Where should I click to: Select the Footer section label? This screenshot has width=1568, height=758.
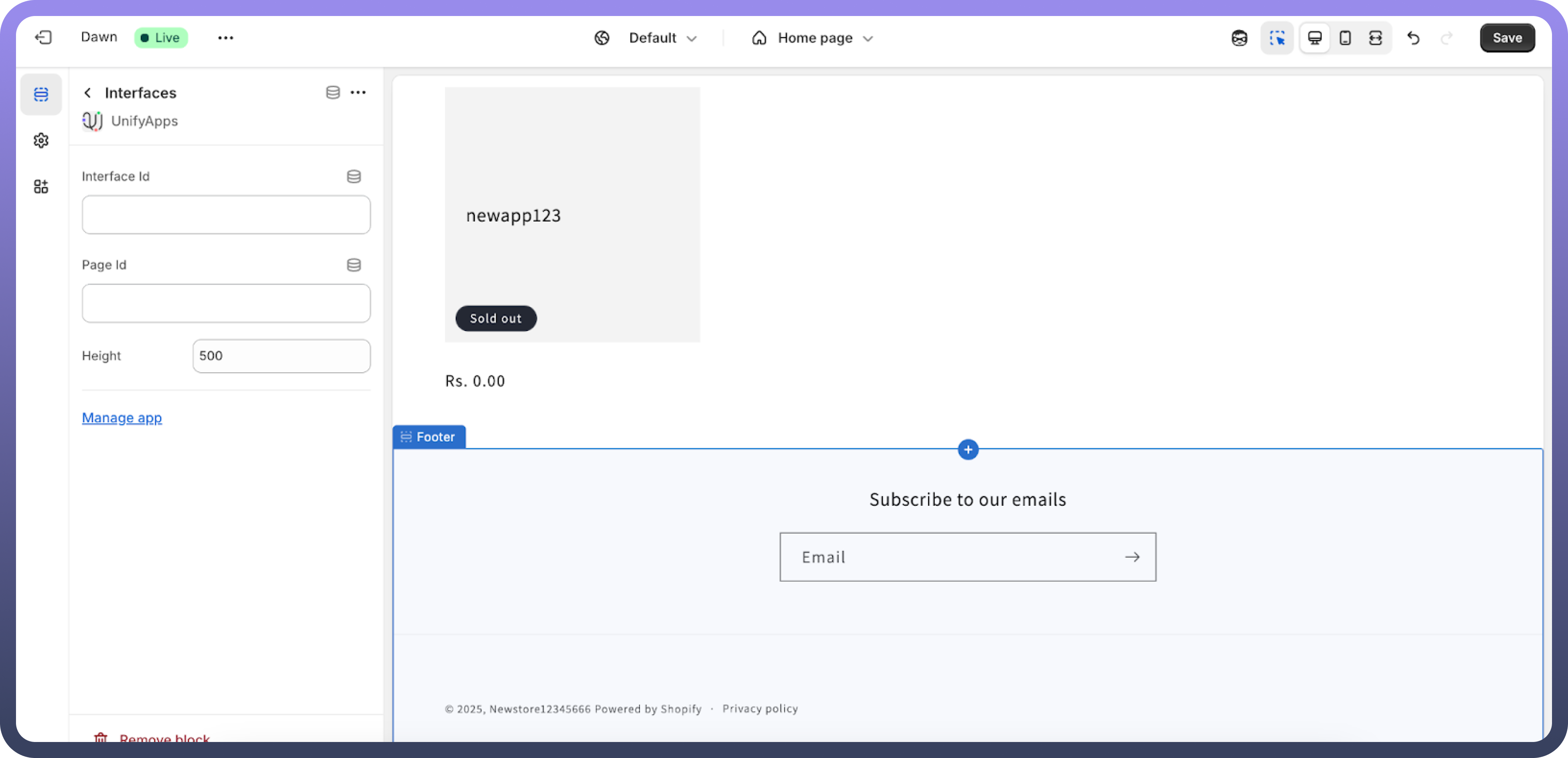click(x=429, y=437)
